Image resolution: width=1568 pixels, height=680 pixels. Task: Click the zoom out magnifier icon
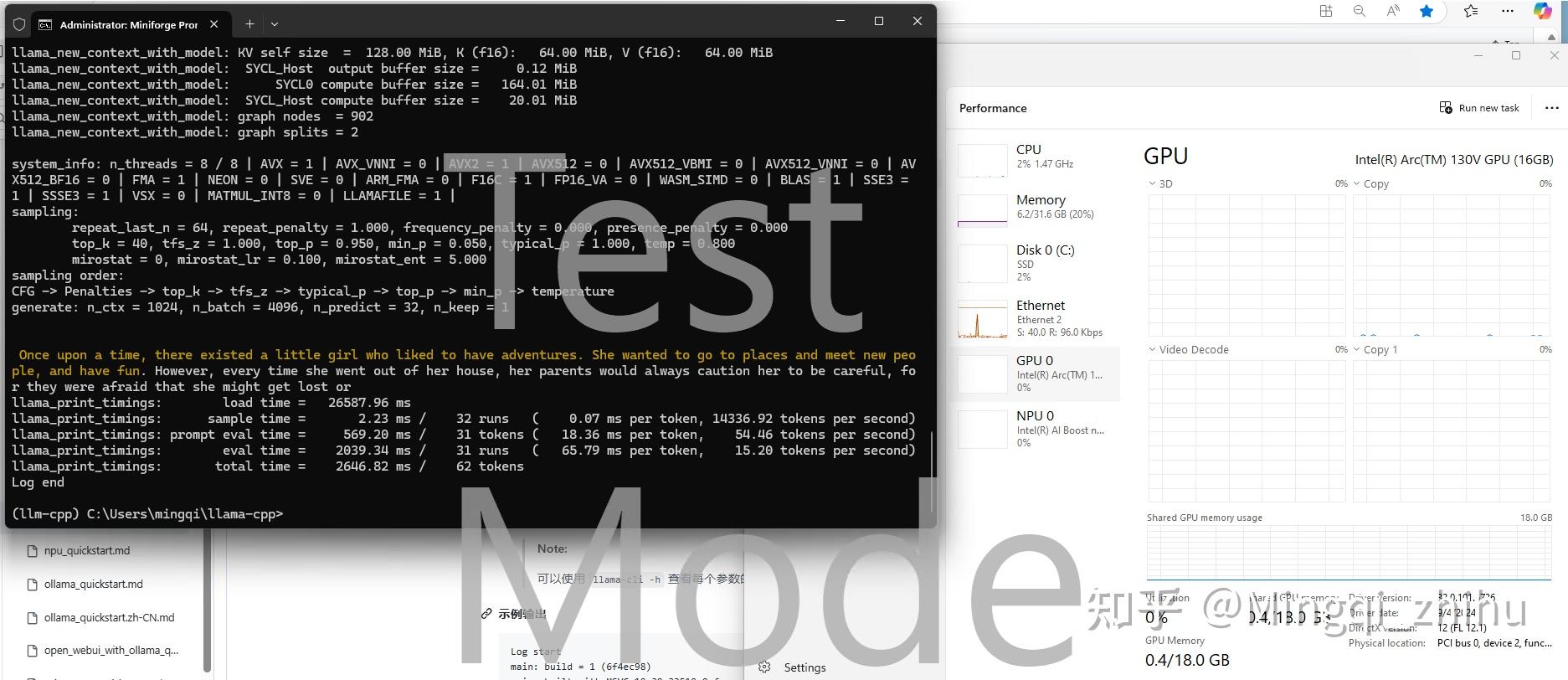(x=1360, y=11)
